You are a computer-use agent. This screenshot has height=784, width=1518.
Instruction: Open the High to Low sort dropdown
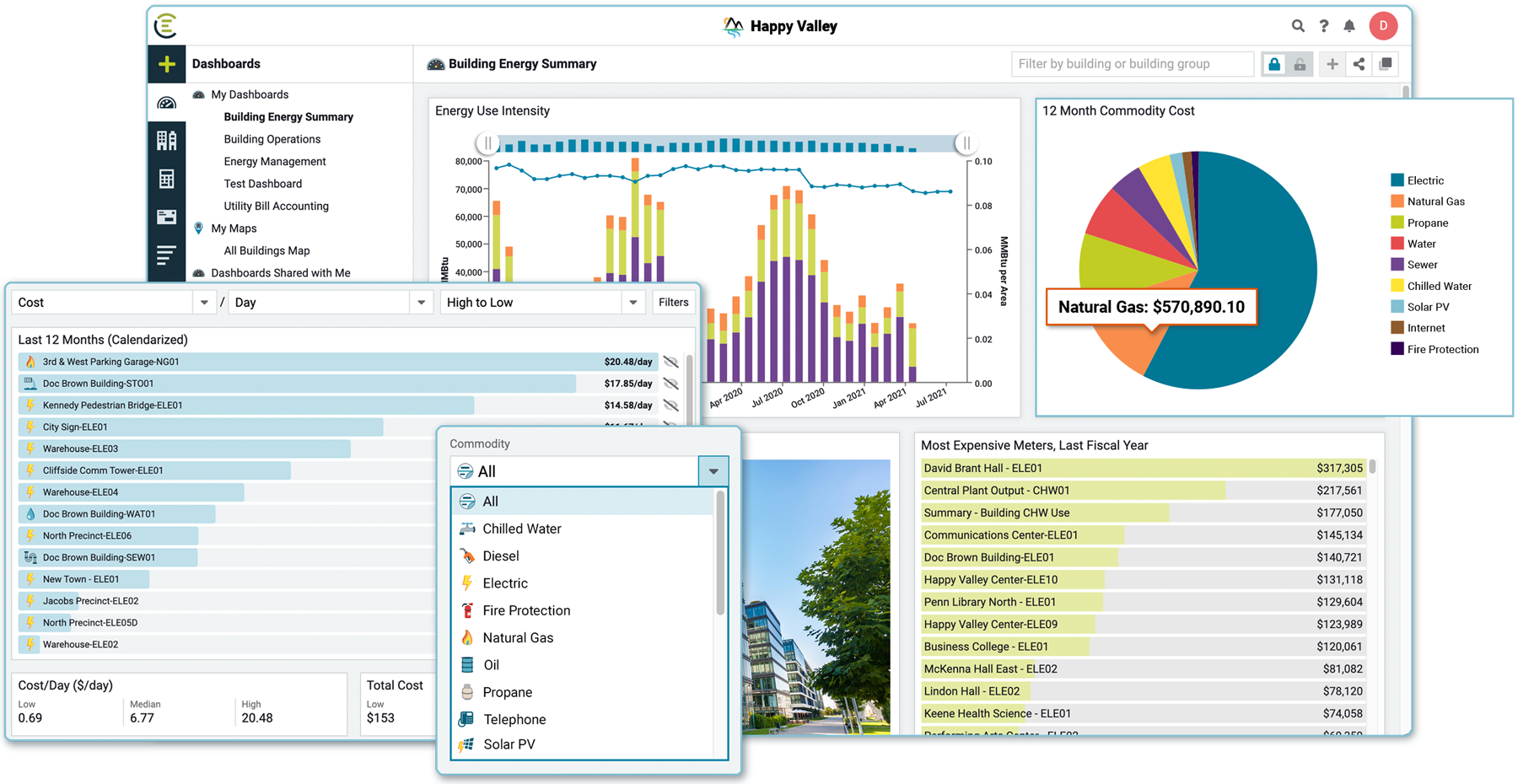542,303
